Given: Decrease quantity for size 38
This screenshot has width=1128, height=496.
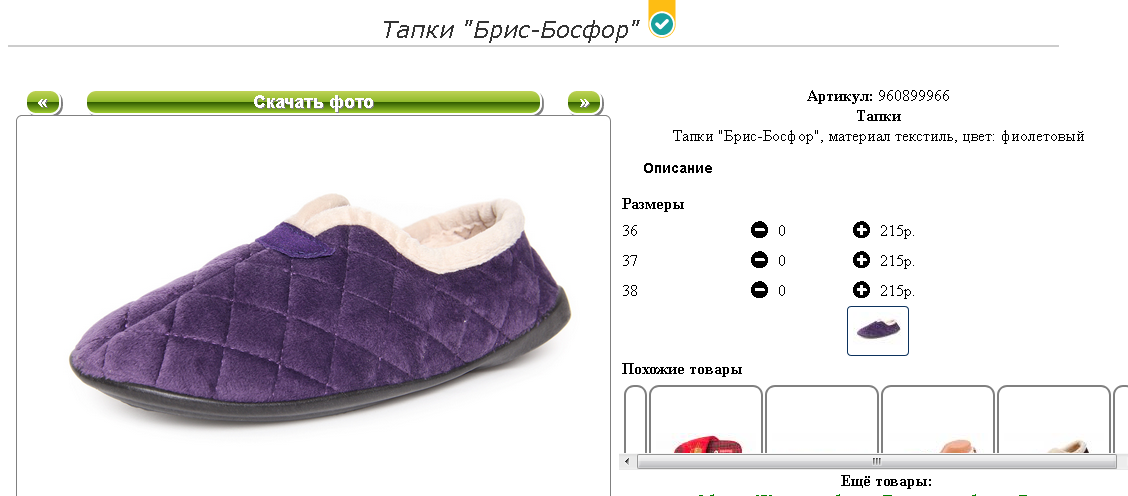Looking at the screenshot, I should pos(759,290).
